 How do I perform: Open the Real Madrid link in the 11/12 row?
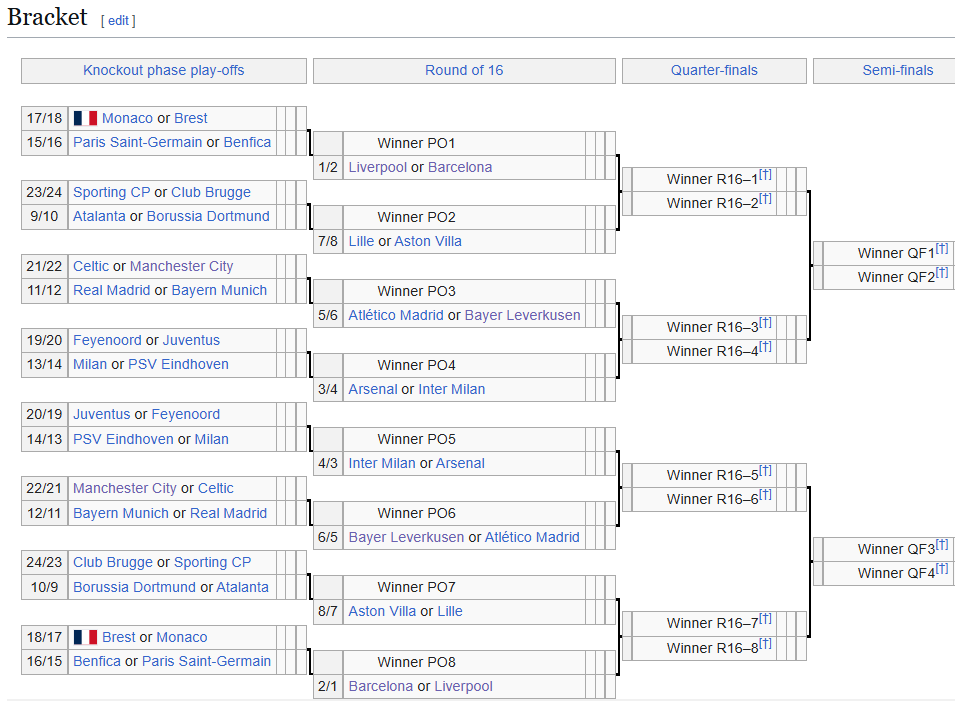(x=112, y=290)
